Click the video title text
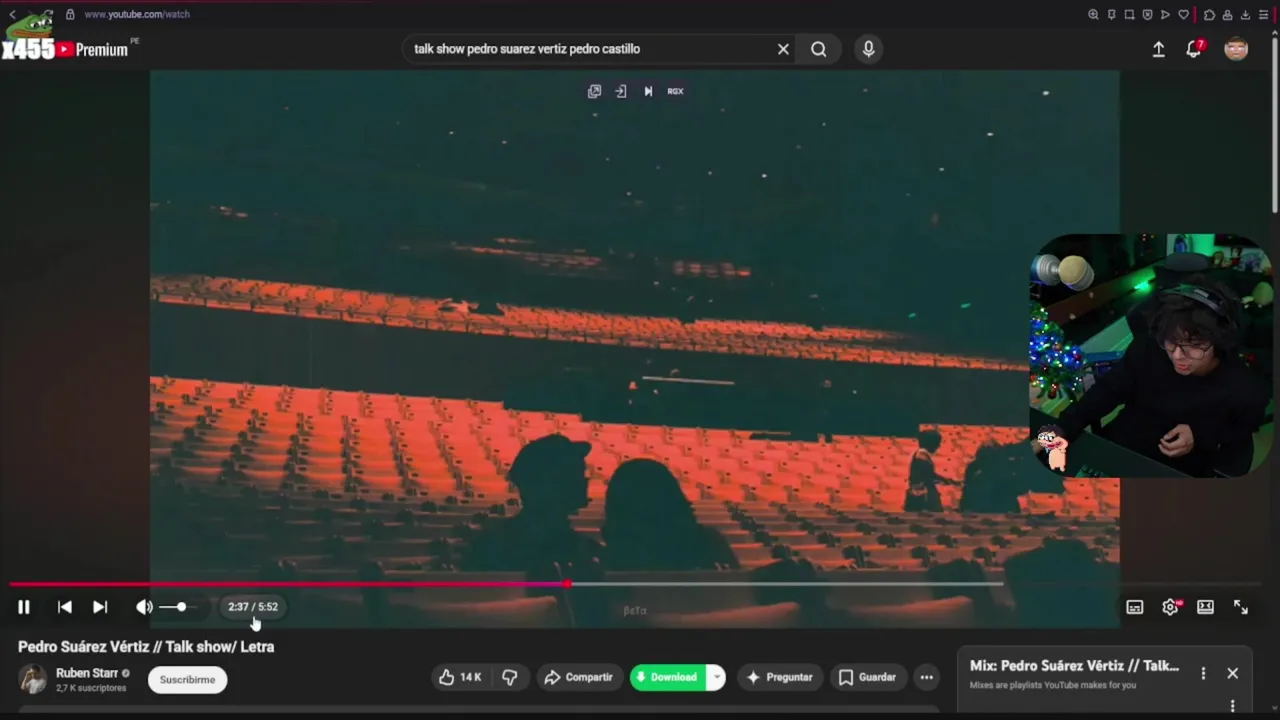This screenshot has width=1280, height=720. [x=146, y=647]
